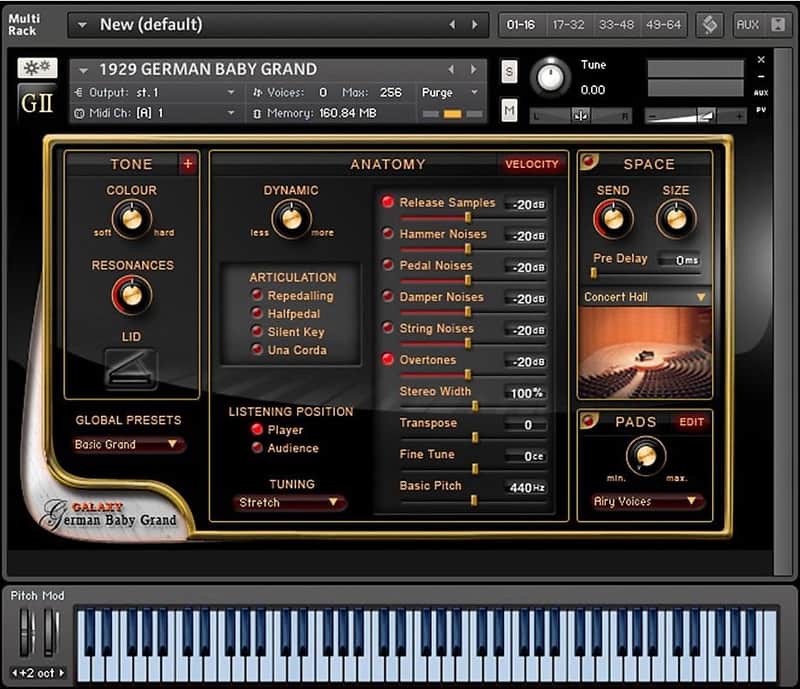This screenshot has height=689, width=800.
Task: Open the Output st. 1 dropdown
Action: (x=155, y=92)
